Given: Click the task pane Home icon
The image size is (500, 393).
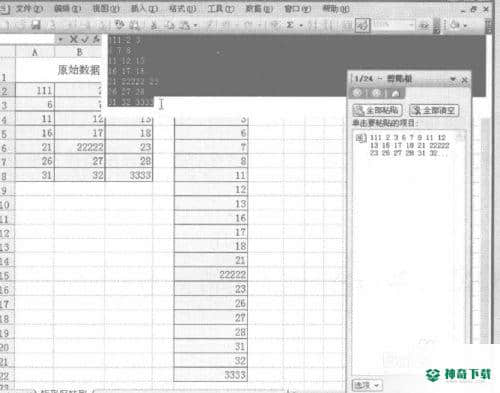Looking at the screenshot, I should [x=396, y=93].
